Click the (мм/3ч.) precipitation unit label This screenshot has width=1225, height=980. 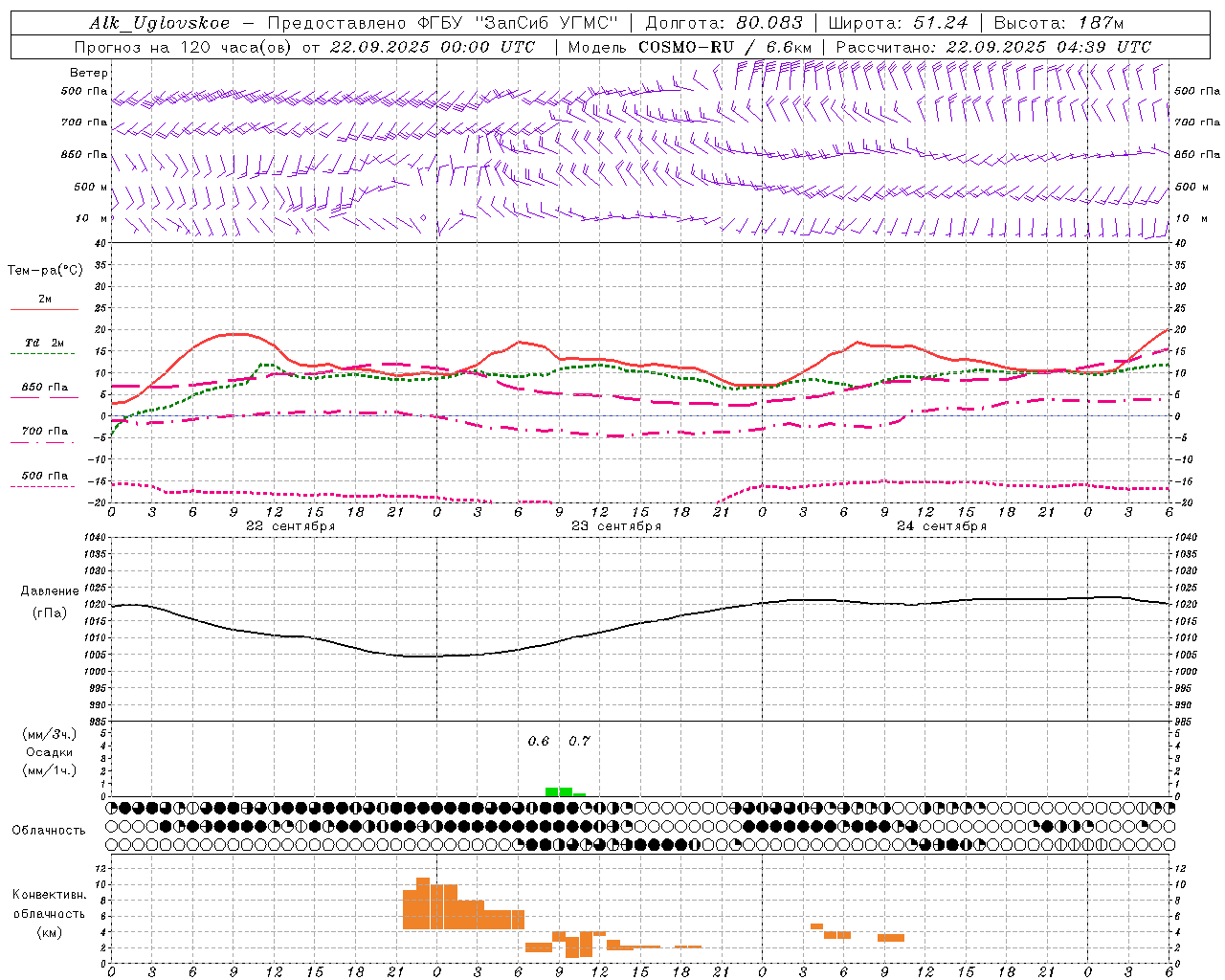(x=50, y=734)
